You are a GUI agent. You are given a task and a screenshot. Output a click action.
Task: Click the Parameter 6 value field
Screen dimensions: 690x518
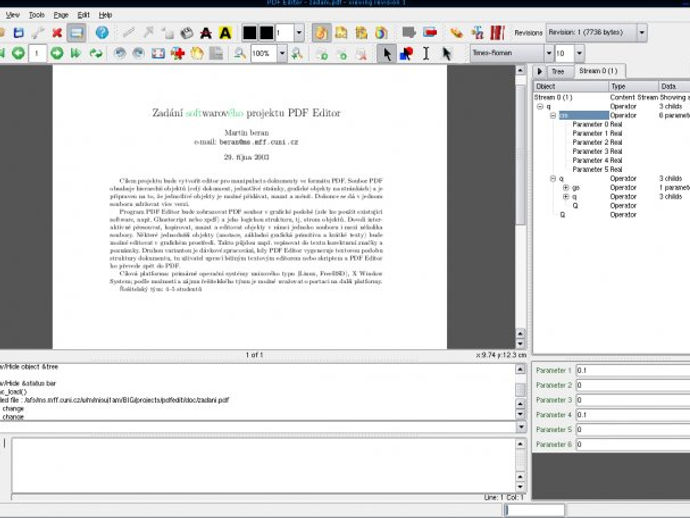(x=633, y=445)
